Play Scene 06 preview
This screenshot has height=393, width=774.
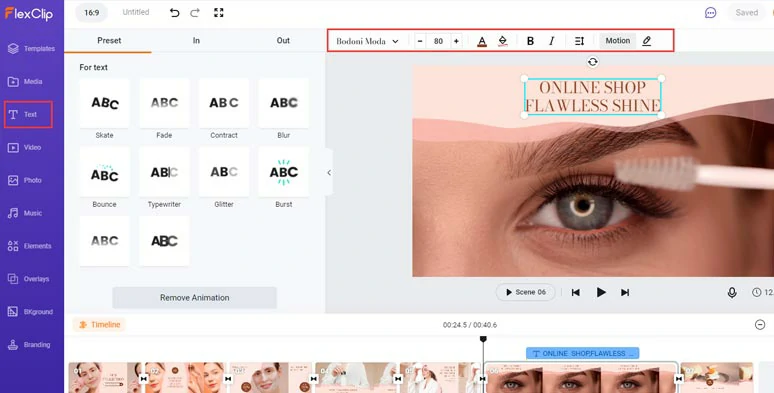pyautogui.click(x=526, y=292)
